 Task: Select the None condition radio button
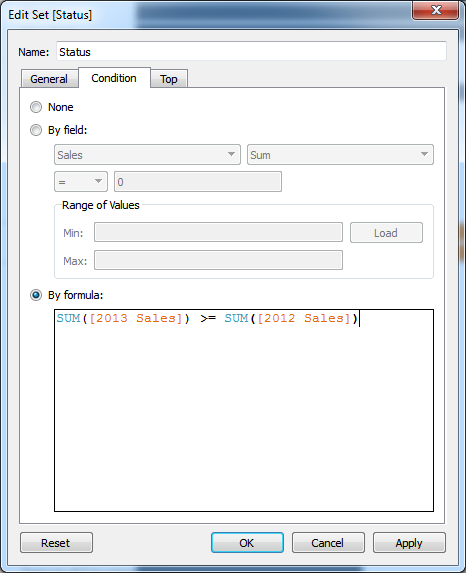coord(36,107)
